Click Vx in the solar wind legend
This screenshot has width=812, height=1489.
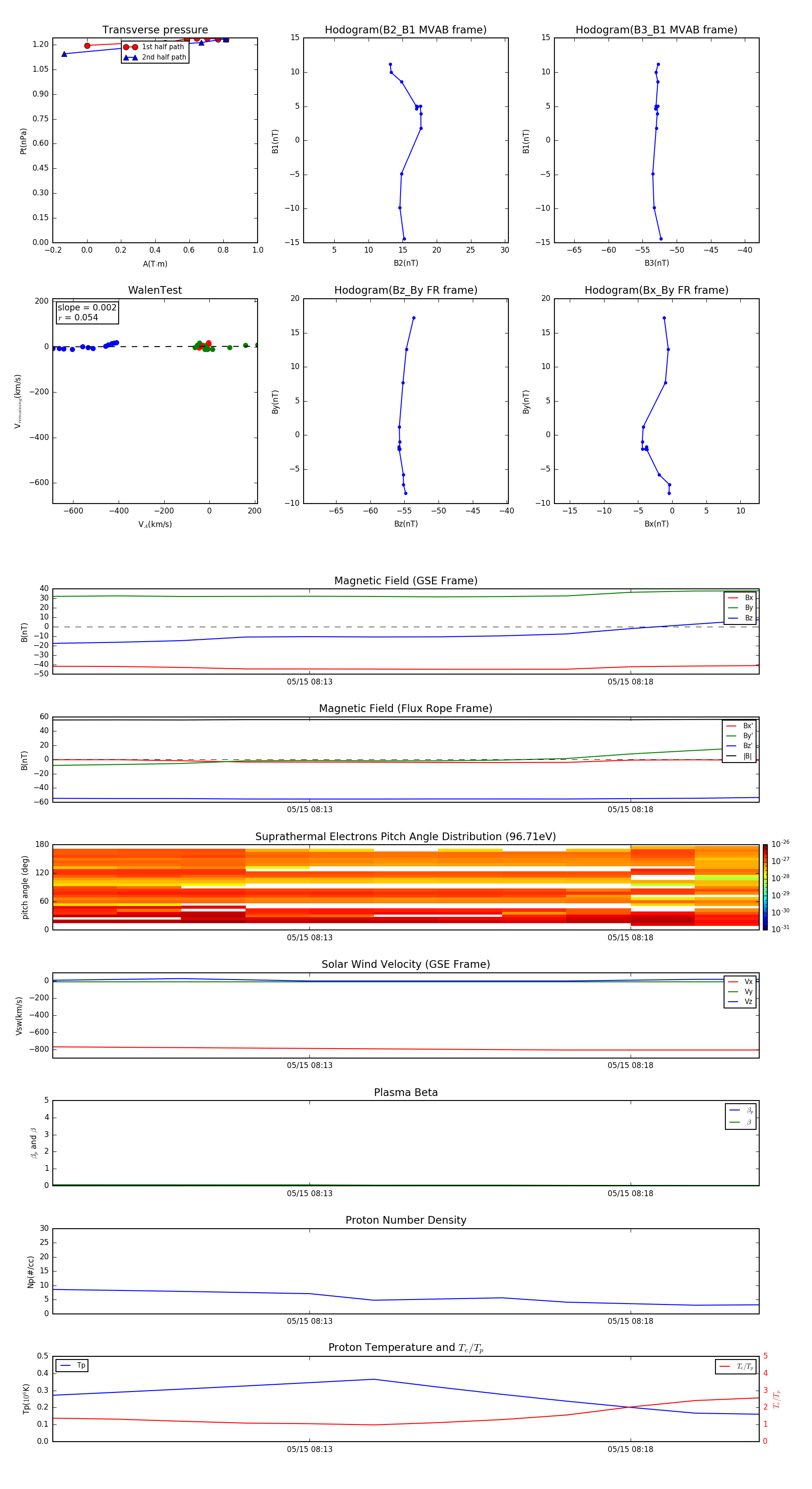740,981
